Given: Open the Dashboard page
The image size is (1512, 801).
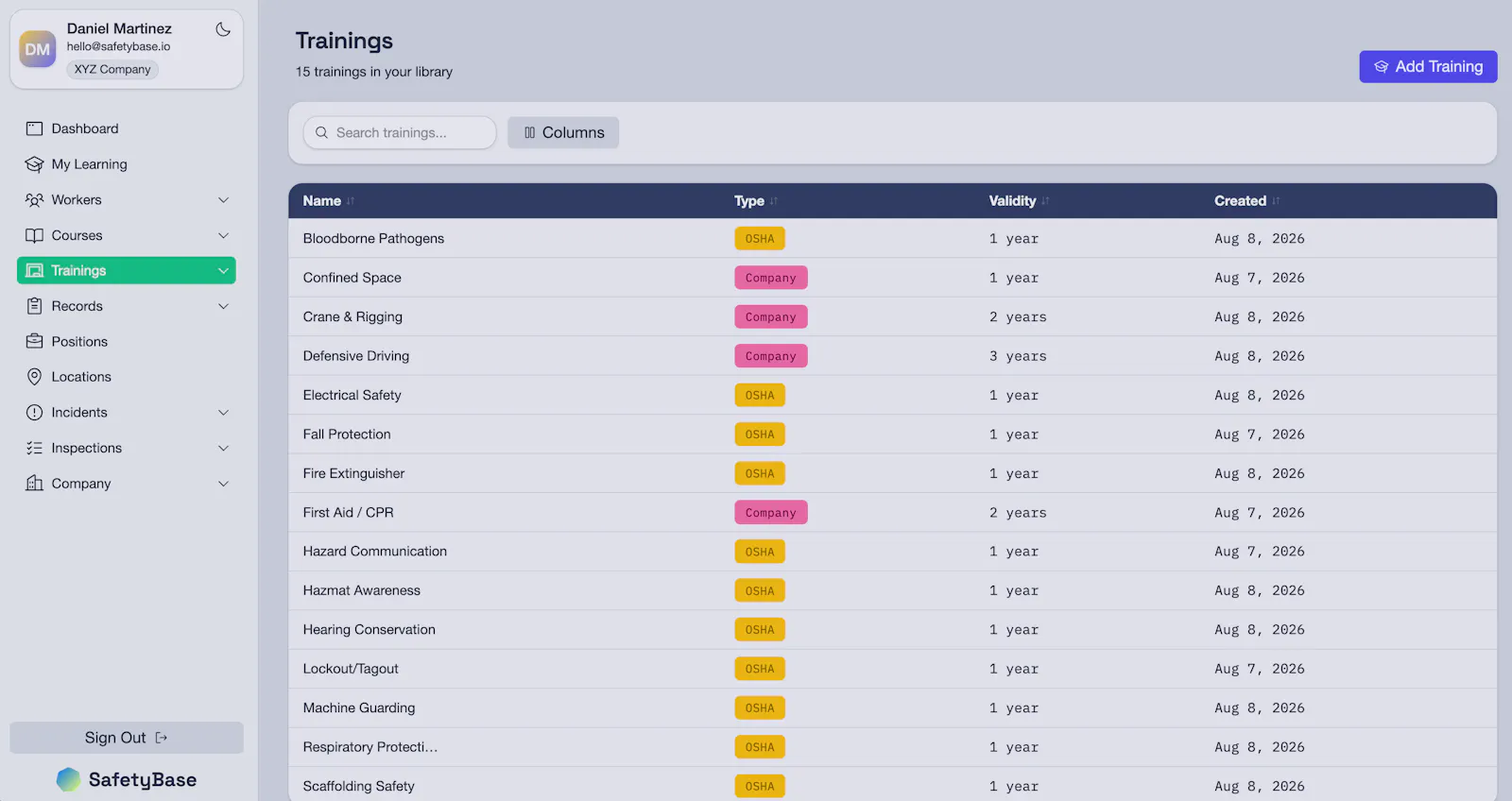Looking at the screenshot, I should click(127, 128).
